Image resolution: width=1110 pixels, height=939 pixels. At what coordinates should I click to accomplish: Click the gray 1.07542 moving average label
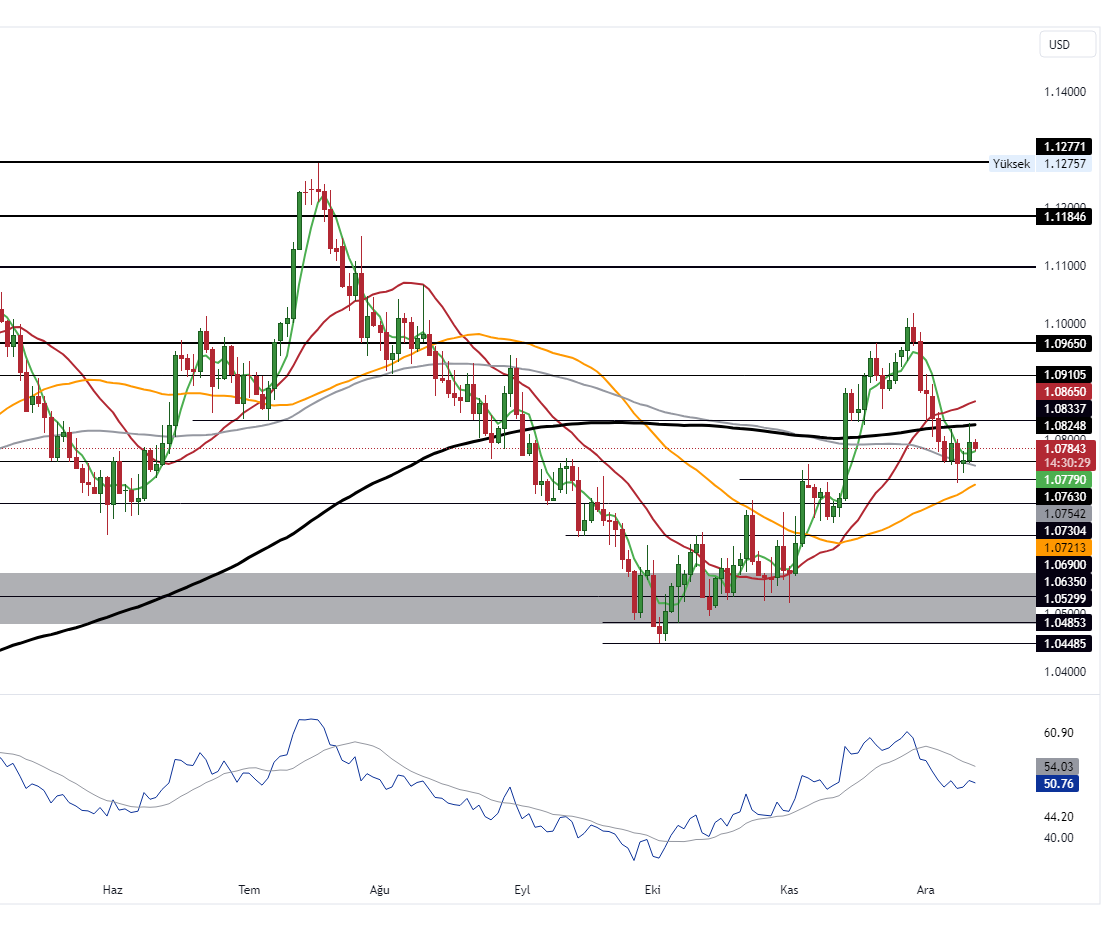coord(1066,513)
